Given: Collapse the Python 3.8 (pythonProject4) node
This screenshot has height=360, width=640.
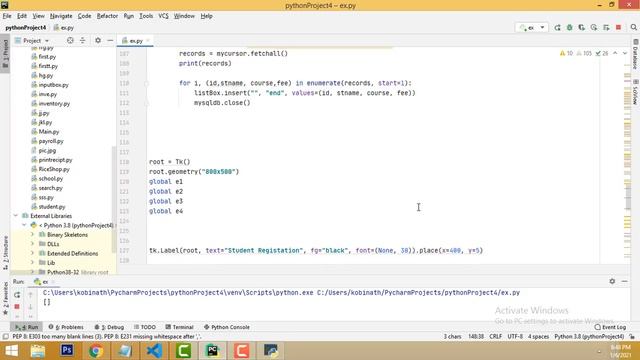Looking at the screenshot, I should pos(24,225).
